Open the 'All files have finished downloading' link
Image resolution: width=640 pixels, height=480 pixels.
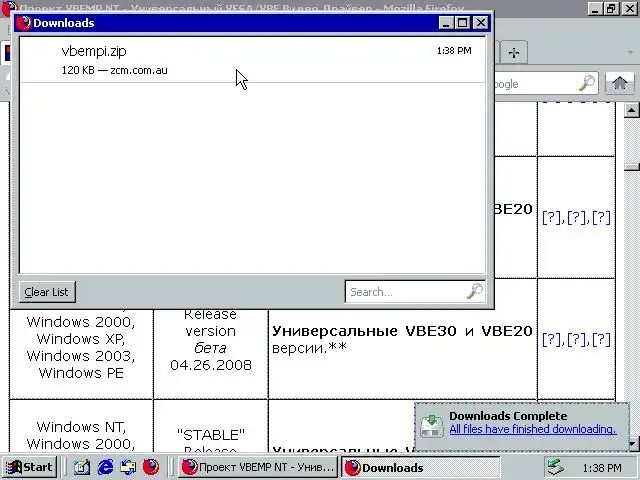[533, 429]
